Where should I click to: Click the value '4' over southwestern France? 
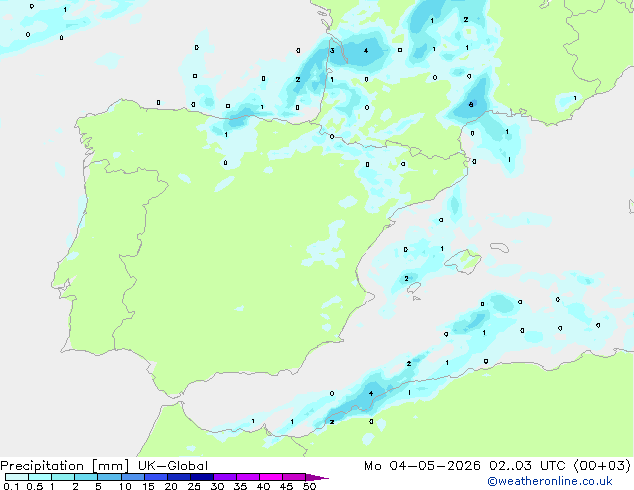pos(366,51)
